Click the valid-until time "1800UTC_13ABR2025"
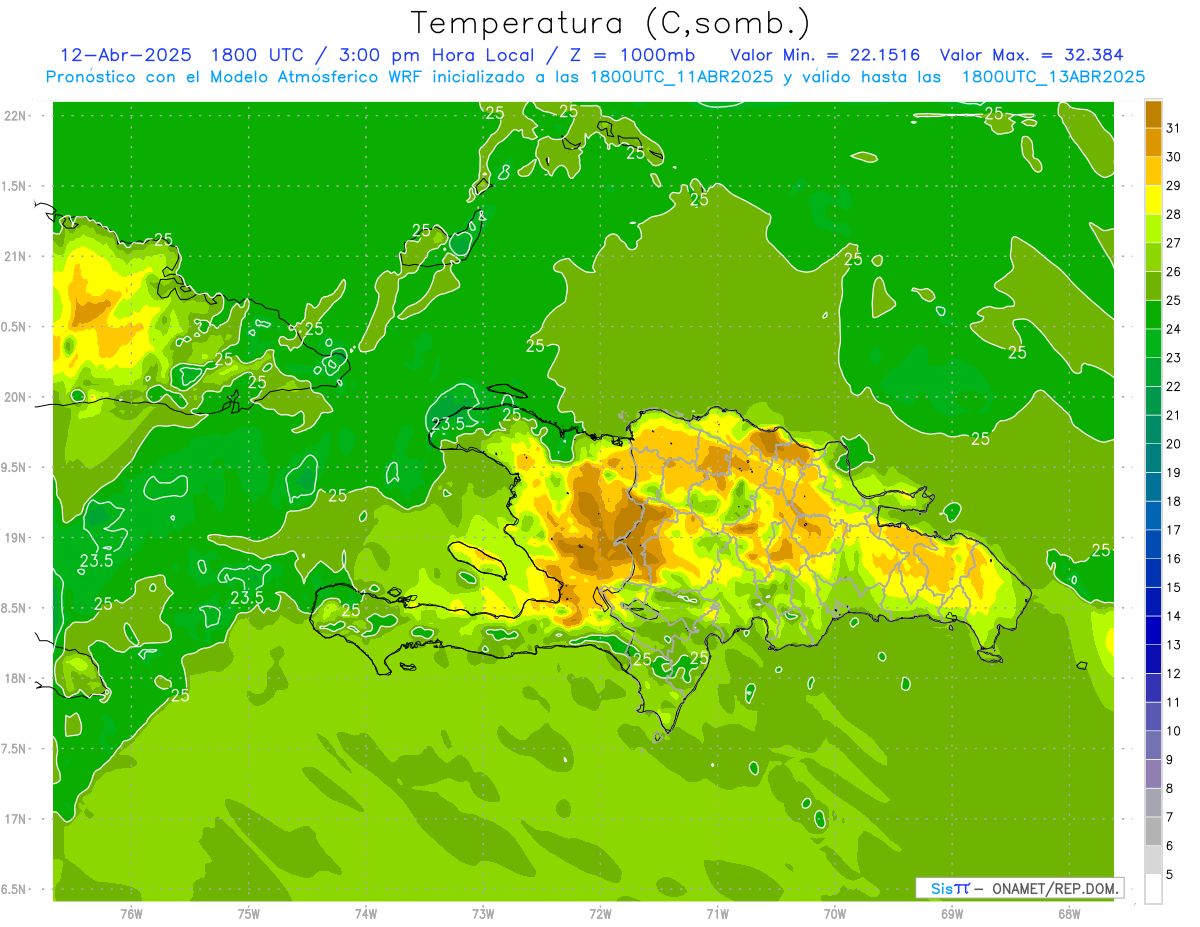This screenshot has height=927, width=1200. click(x=1053, y=77)
